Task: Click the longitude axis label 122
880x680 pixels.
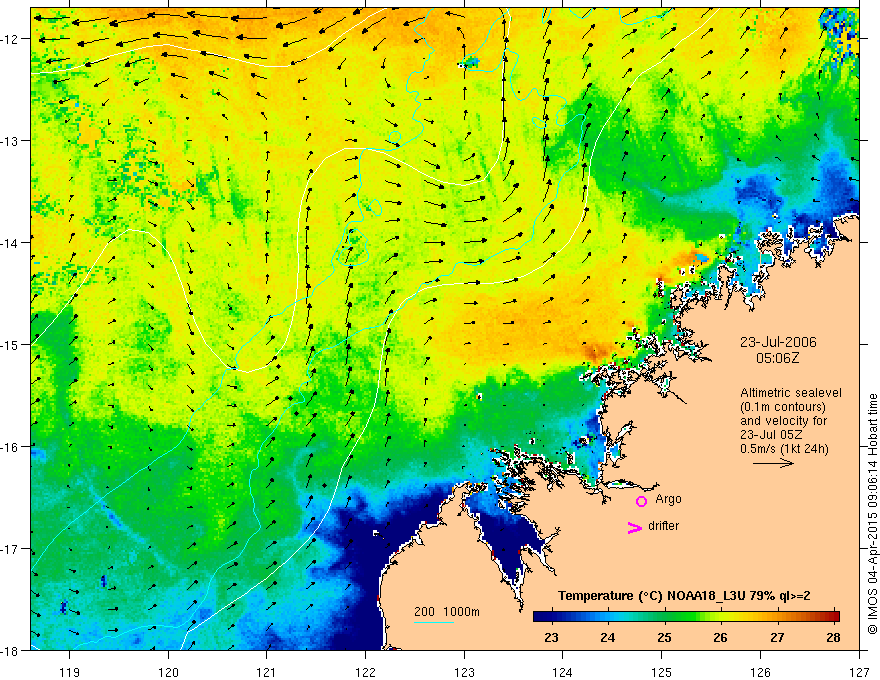Action: click(365, 672)
